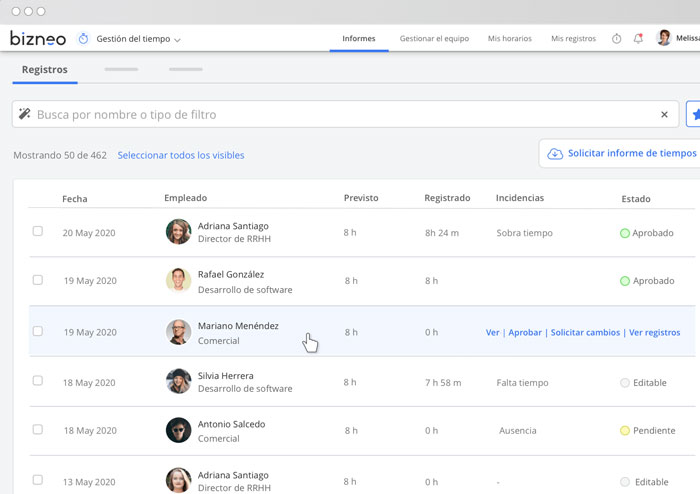700x494 pixels.
Task: Select the checkbox for Silvia Herrera row
Action: pos(38,381)
